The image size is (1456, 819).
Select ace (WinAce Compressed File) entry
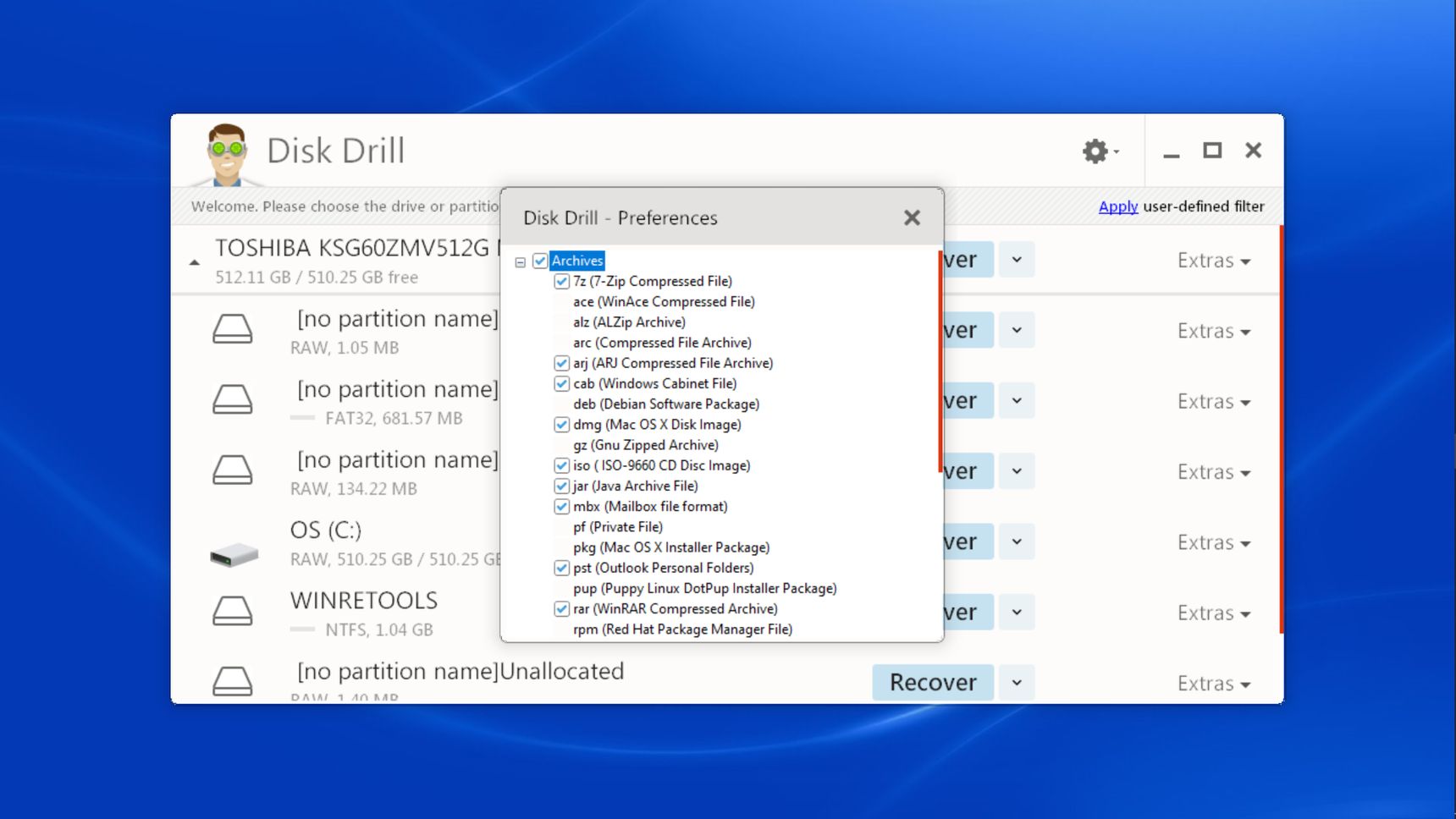[664, 302]
